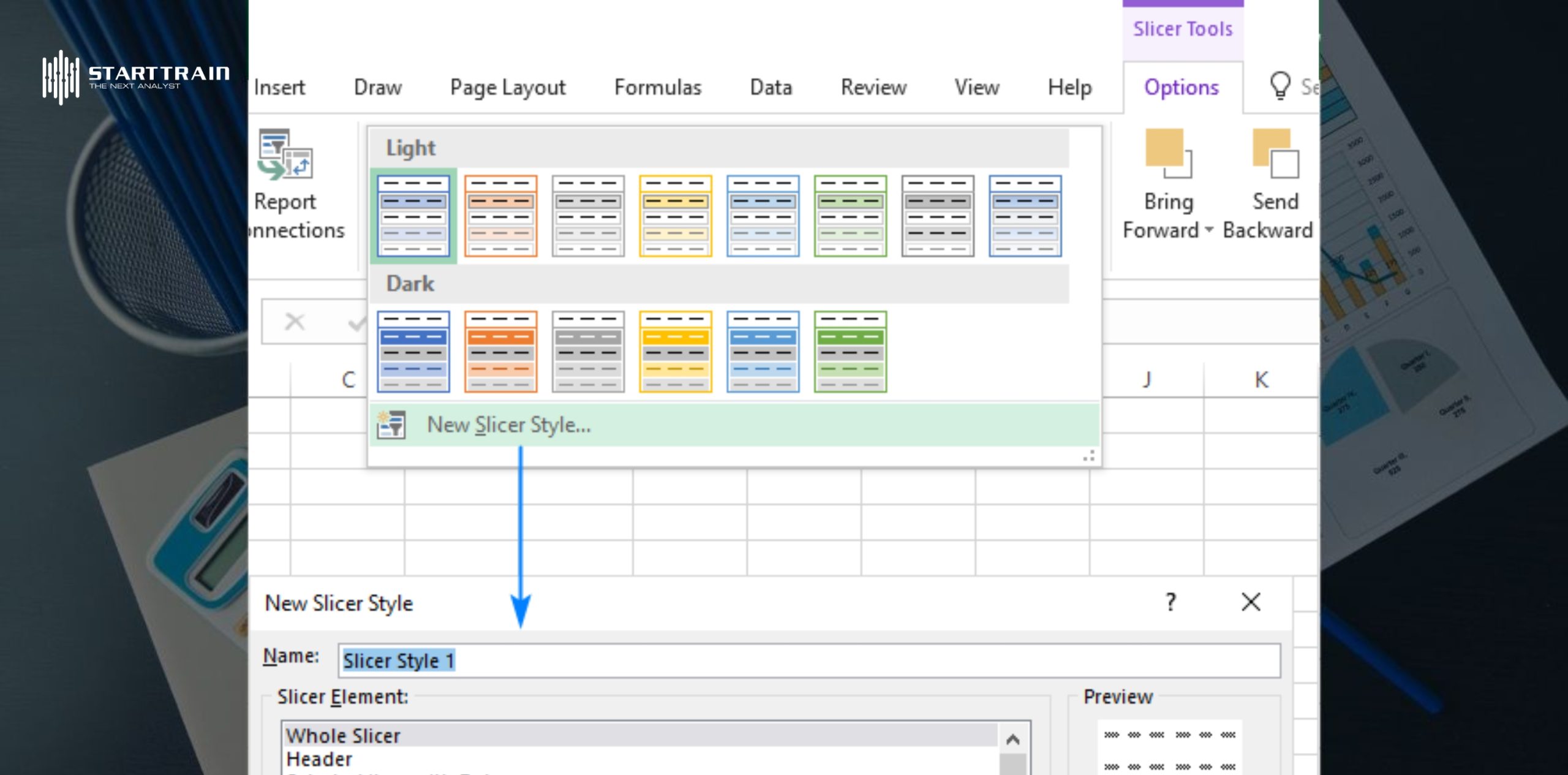Select Header in Slicer Element list
Screen dimensions: 1568x775
tap(319, 759)
